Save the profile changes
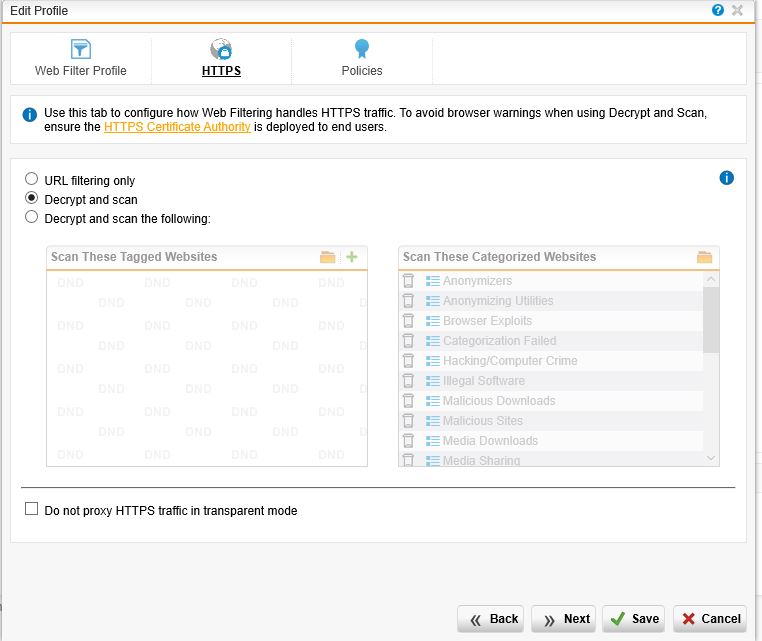 tap(634, 619)
